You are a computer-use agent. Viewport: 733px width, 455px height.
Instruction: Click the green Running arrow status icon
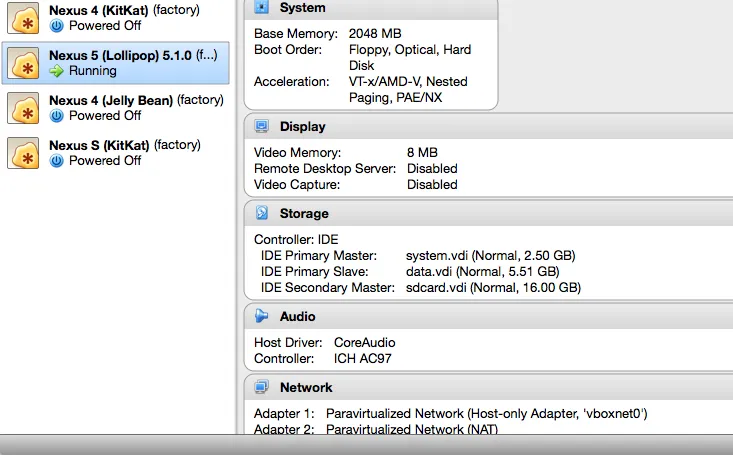point(57,71)
